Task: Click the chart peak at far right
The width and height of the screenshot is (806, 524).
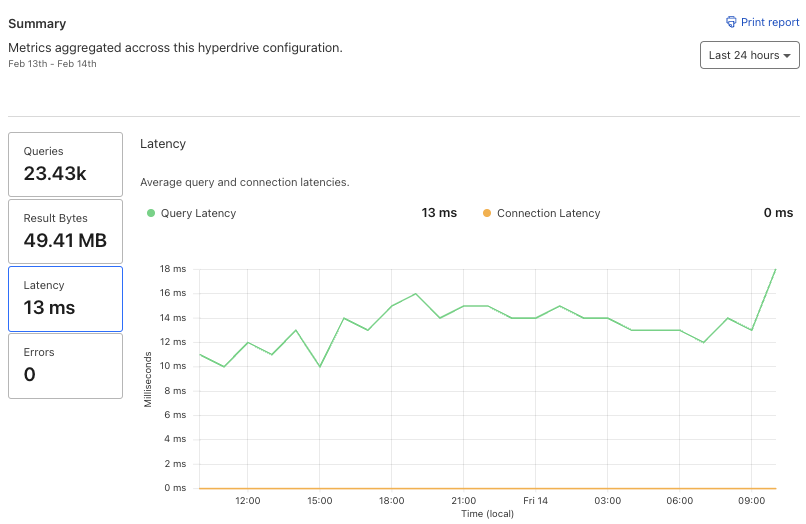Action: click(775, 270)
